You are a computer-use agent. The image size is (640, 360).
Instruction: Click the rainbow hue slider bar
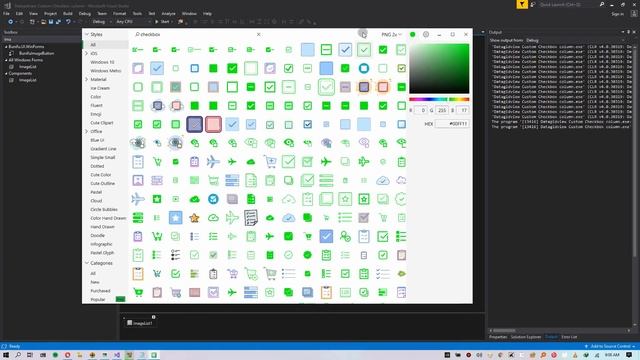tap(439, 99)
